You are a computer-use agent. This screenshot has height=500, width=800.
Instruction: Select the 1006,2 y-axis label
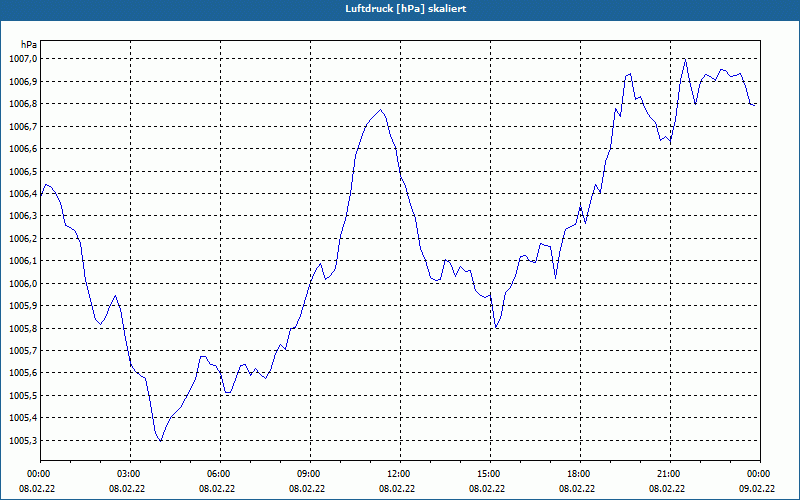pos(23,239)
